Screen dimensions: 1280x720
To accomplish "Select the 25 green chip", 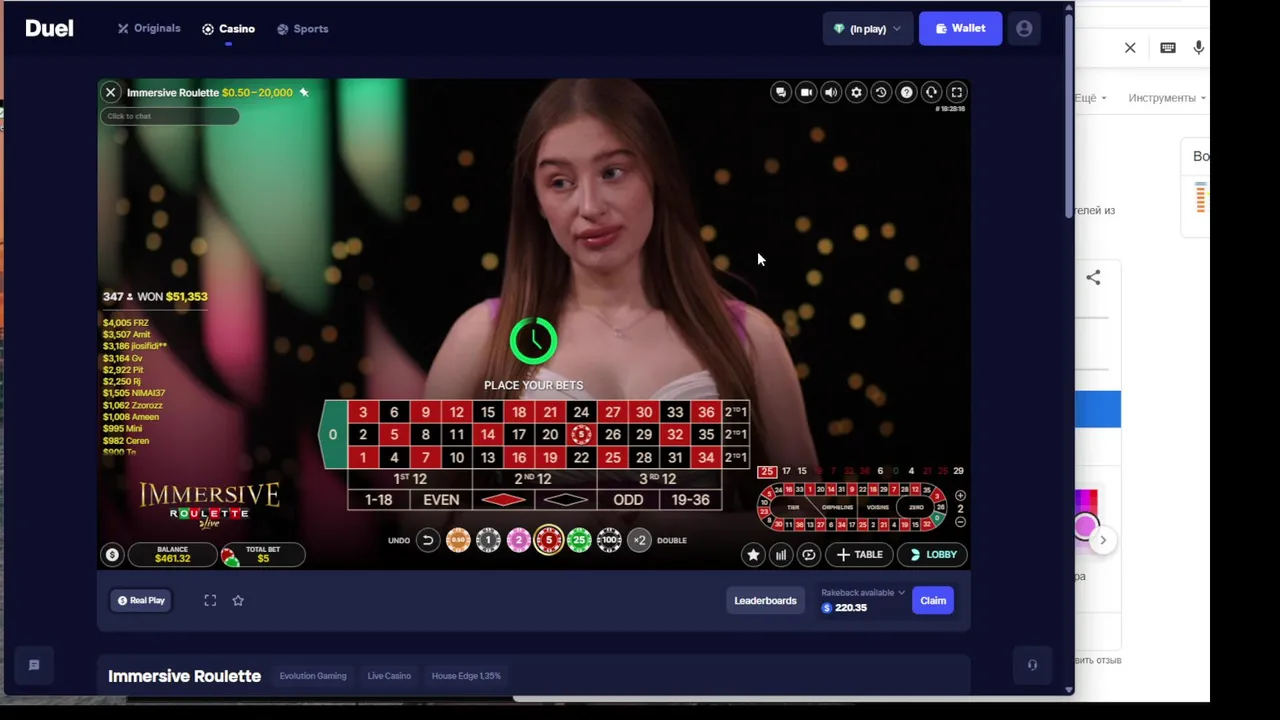I will pos(579,540).
